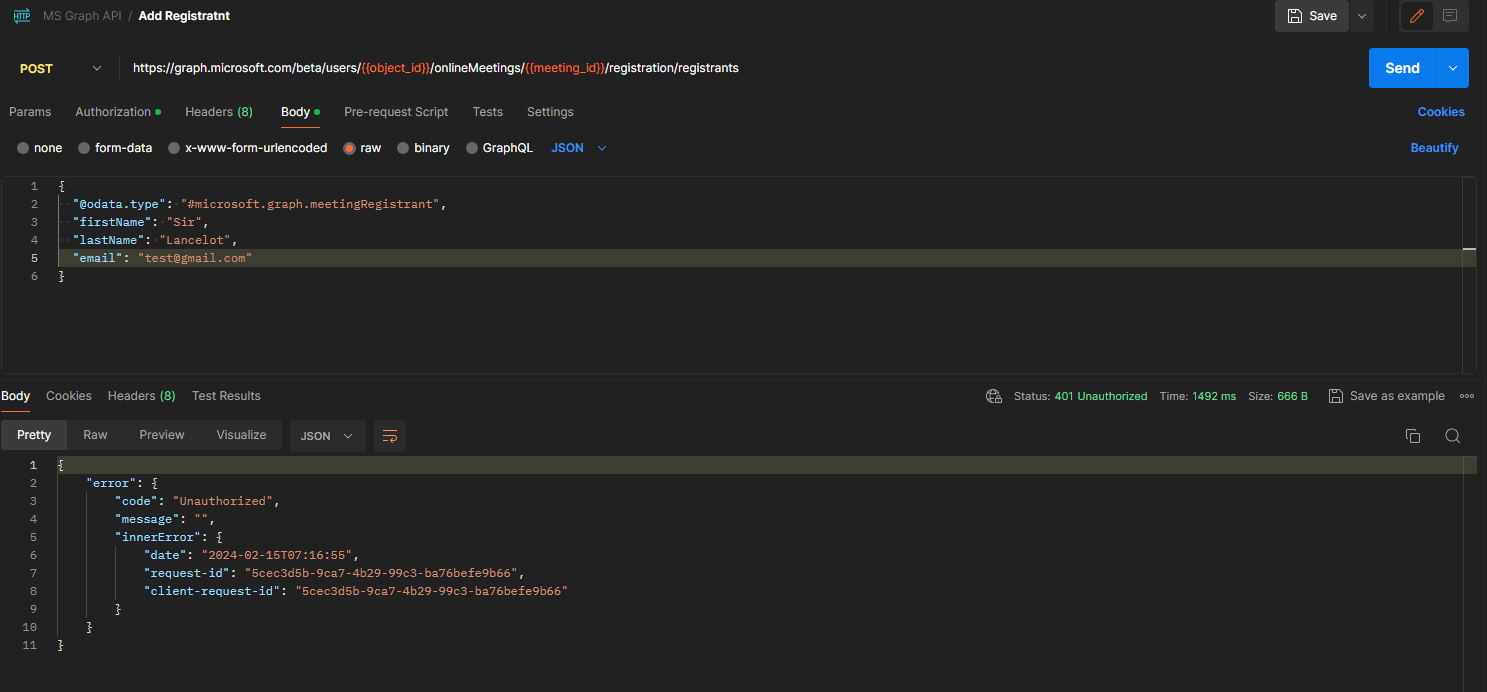The width and height of the screenshot is (1487, 692).
Task: Click the Postman app logo icon
Action: (21, 15)
